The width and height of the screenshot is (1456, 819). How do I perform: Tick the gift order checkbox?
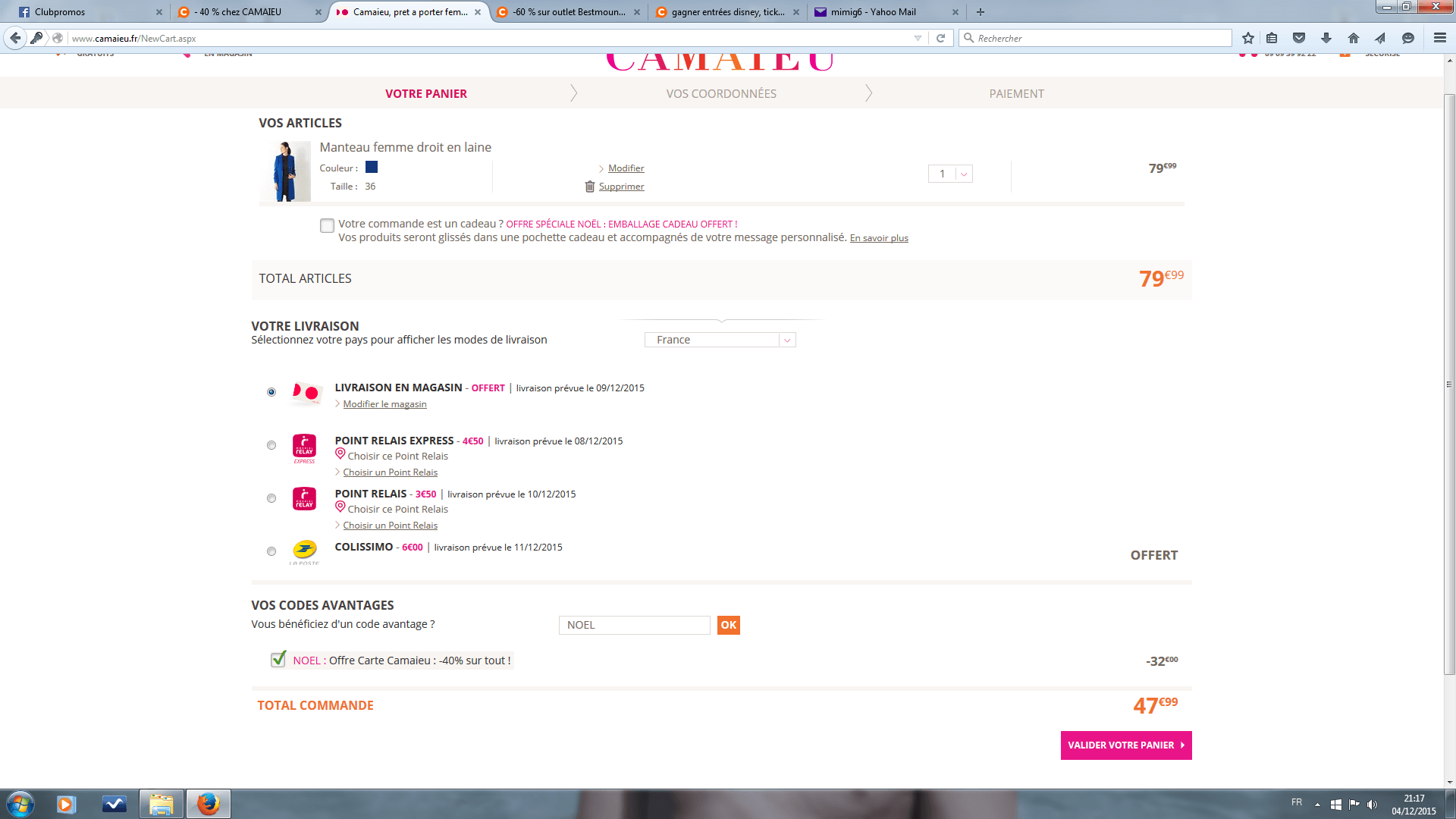coord(327,225)
